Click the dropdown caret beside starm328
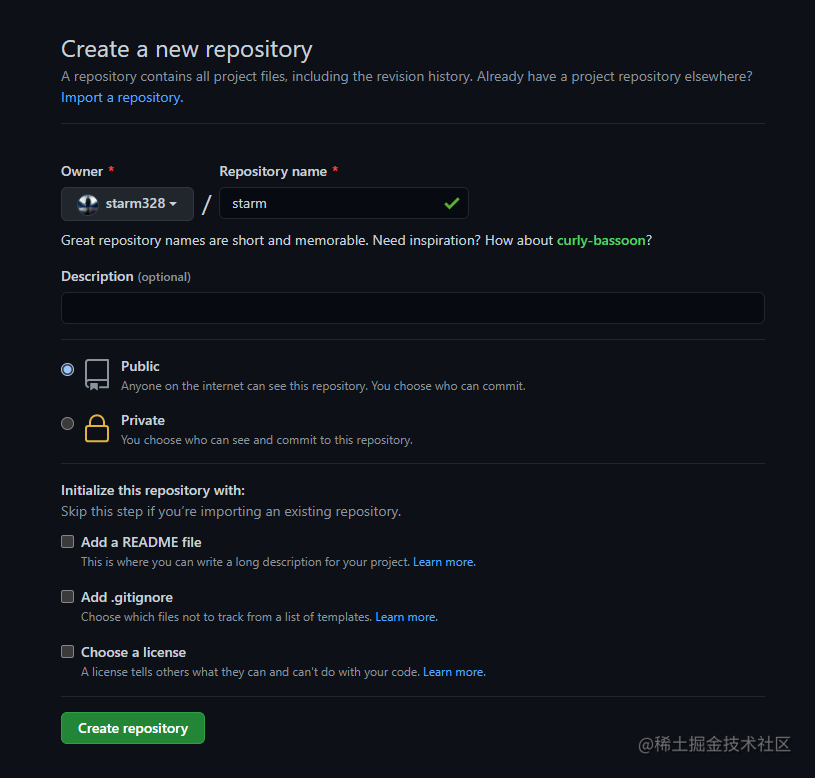The image size is (815, 778). coord(173,204)
